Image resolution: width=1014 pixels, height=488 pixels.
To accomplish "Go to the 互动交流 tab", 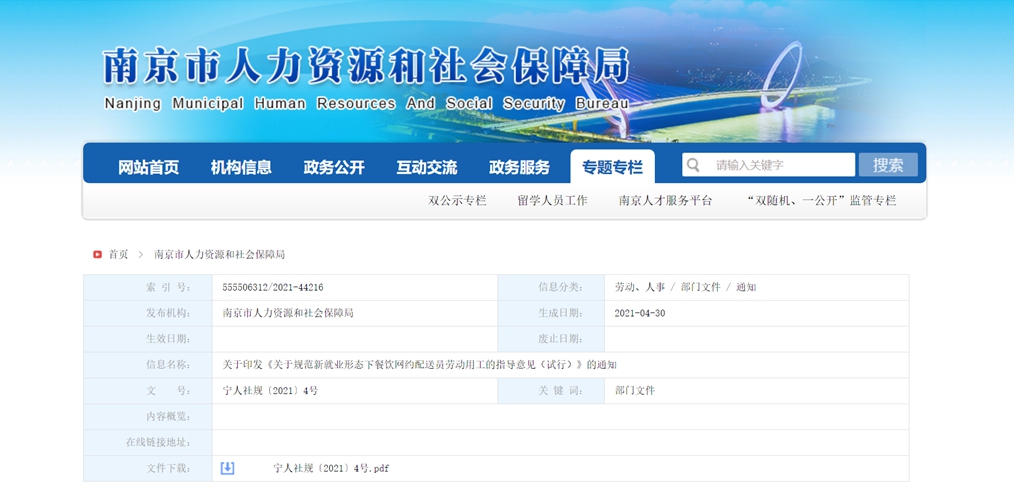I will coord(426,167).
